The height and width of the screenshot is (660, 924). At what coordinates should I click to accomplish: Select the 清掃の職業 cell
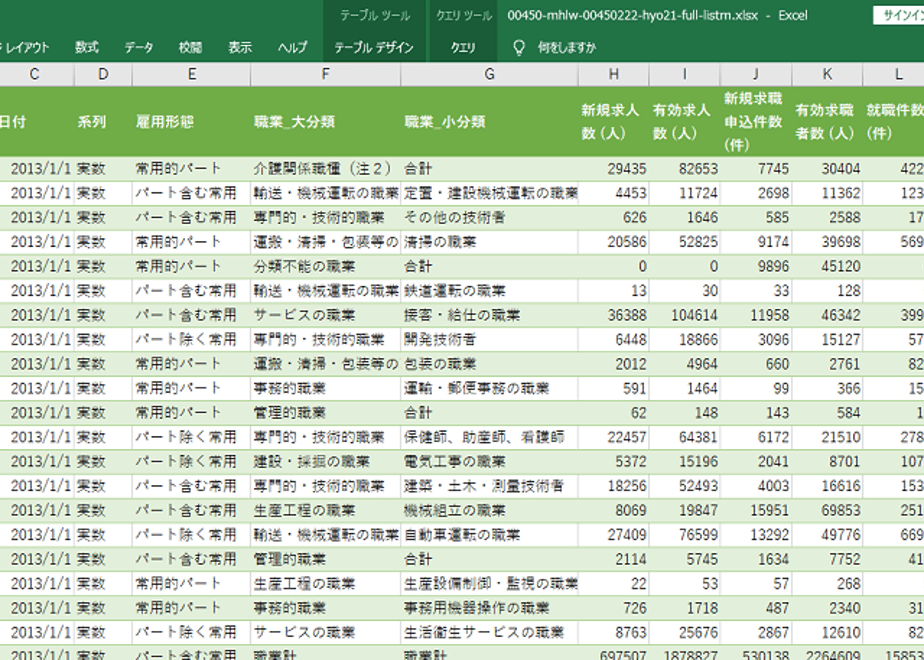(490, 242)
